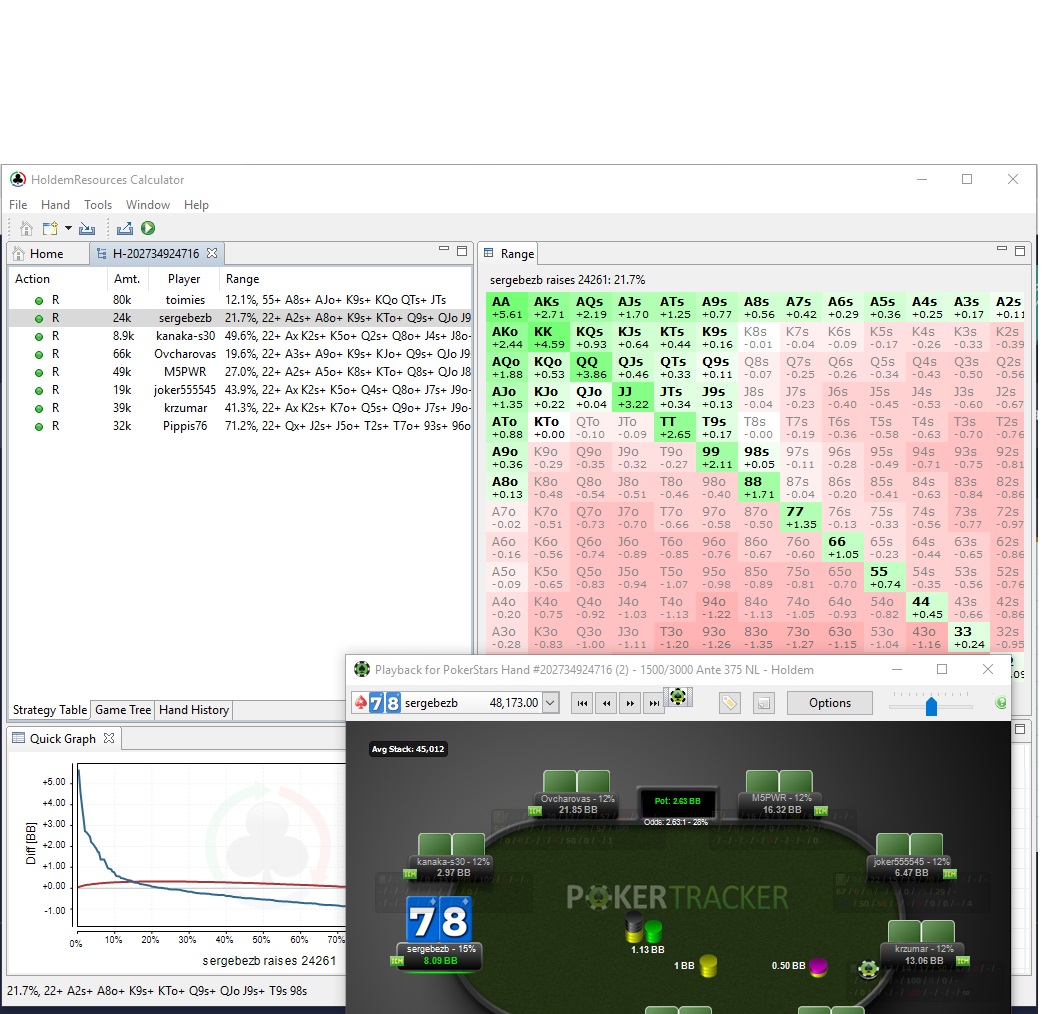The image size is (1043, 1014).
Task: Select the M5PWR 49k row
Action: [x=240, y=372]
